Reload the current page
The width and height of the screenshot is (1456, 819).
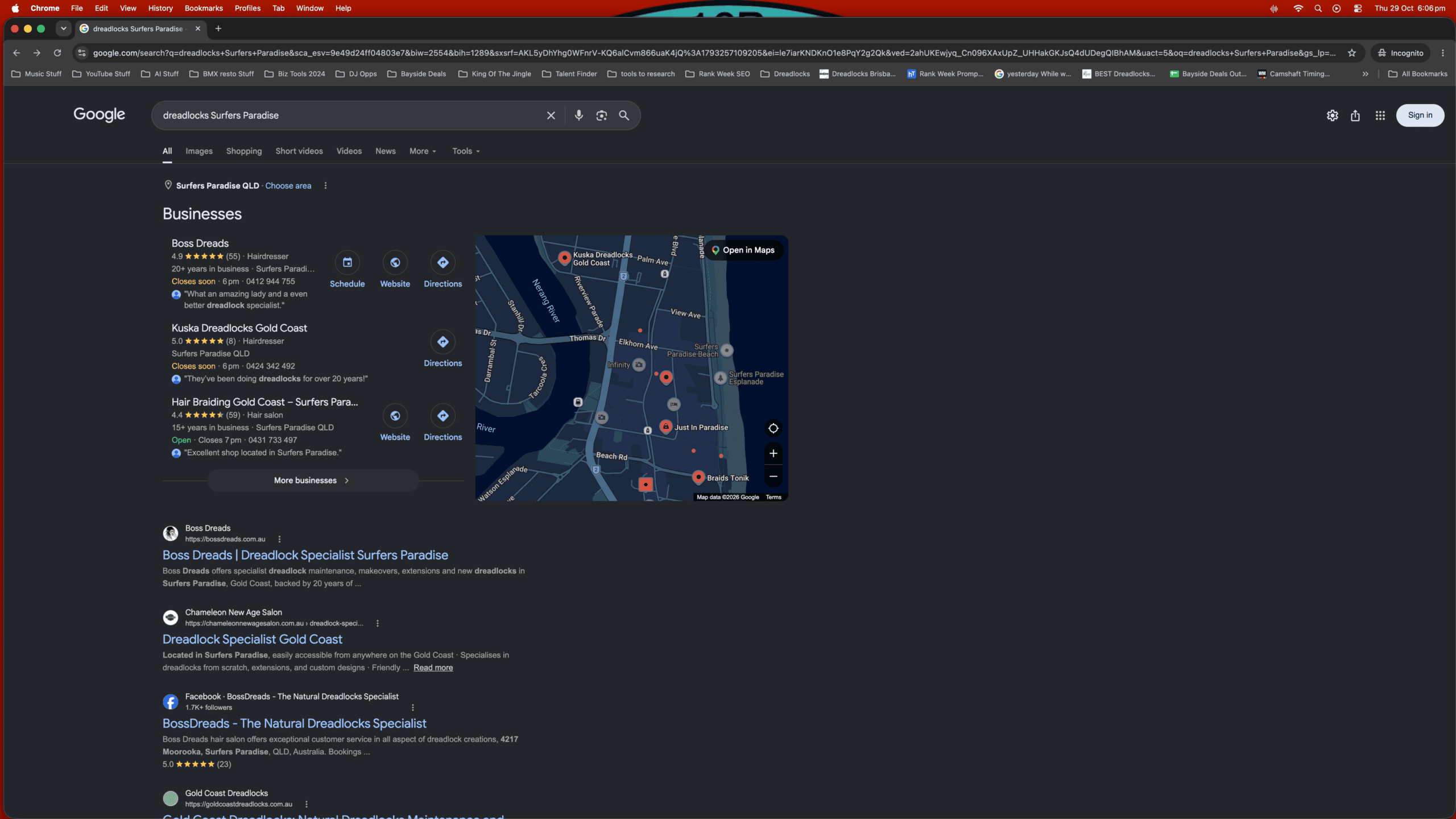pyautogui.click(x=57, y=53)
